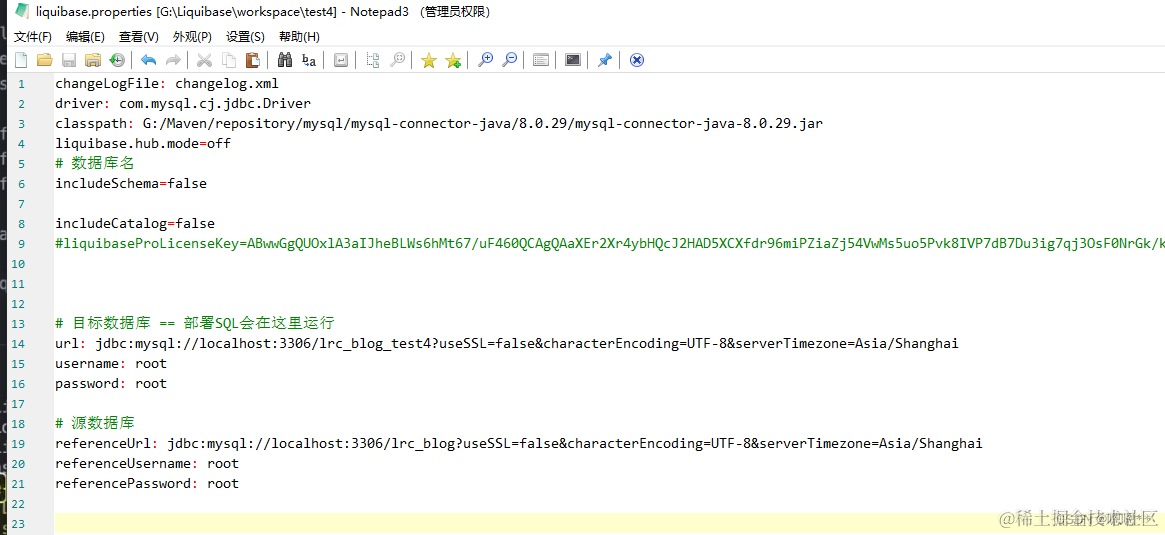Place cursor on highlighted empty line 23
Screen dimensions: 1165x535
(x=609, y=523)
